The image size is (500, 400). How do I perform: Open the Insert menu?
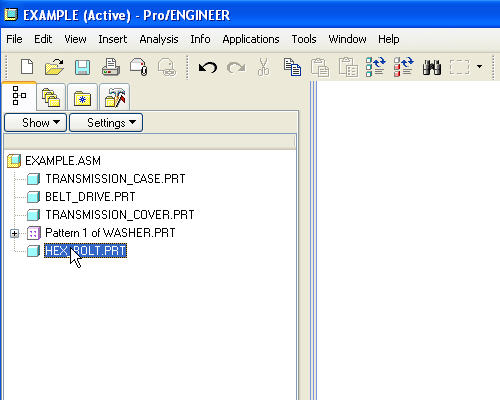[113, 39]
